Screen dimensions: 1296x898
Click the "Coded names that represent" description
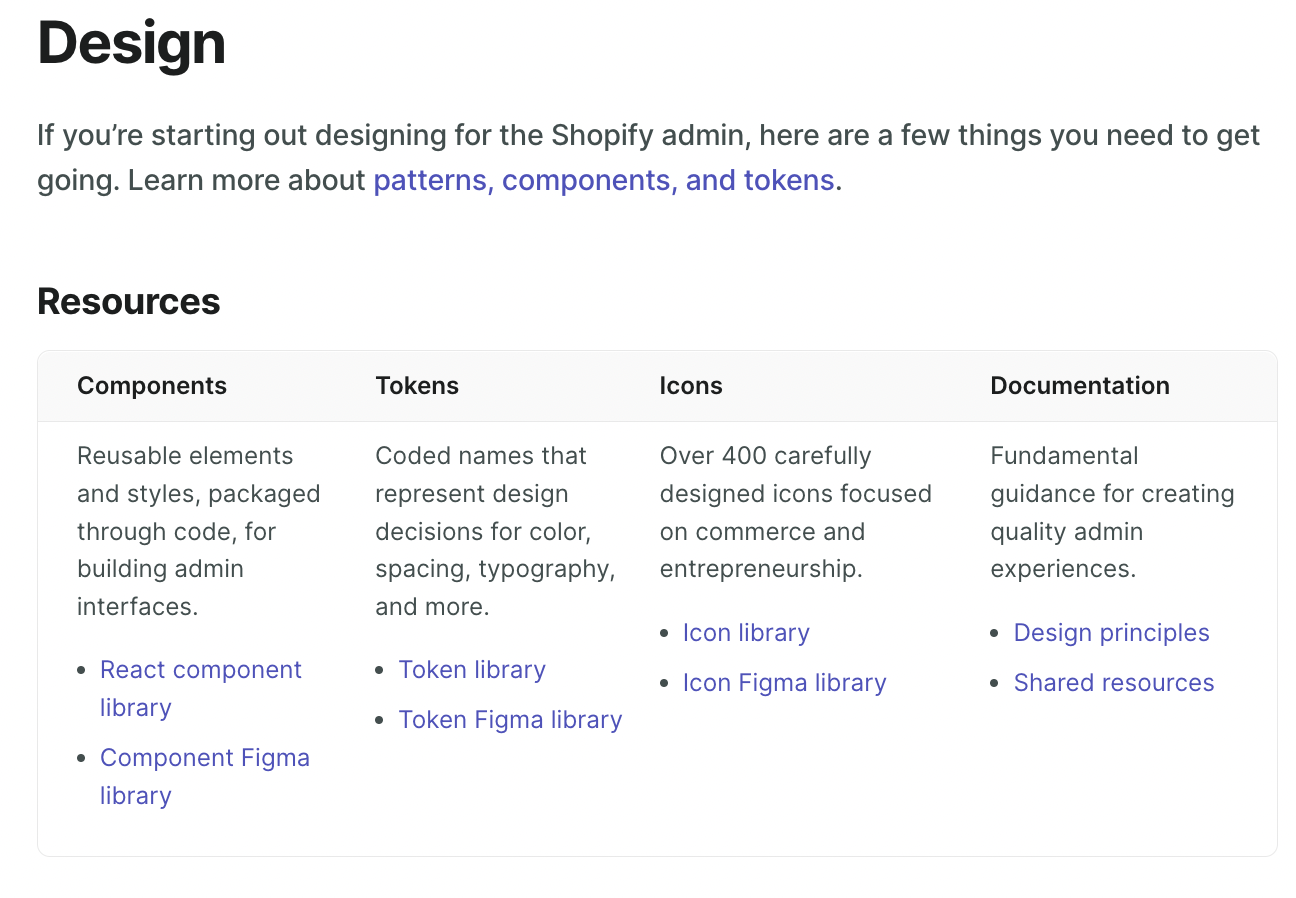click(495, 531)
